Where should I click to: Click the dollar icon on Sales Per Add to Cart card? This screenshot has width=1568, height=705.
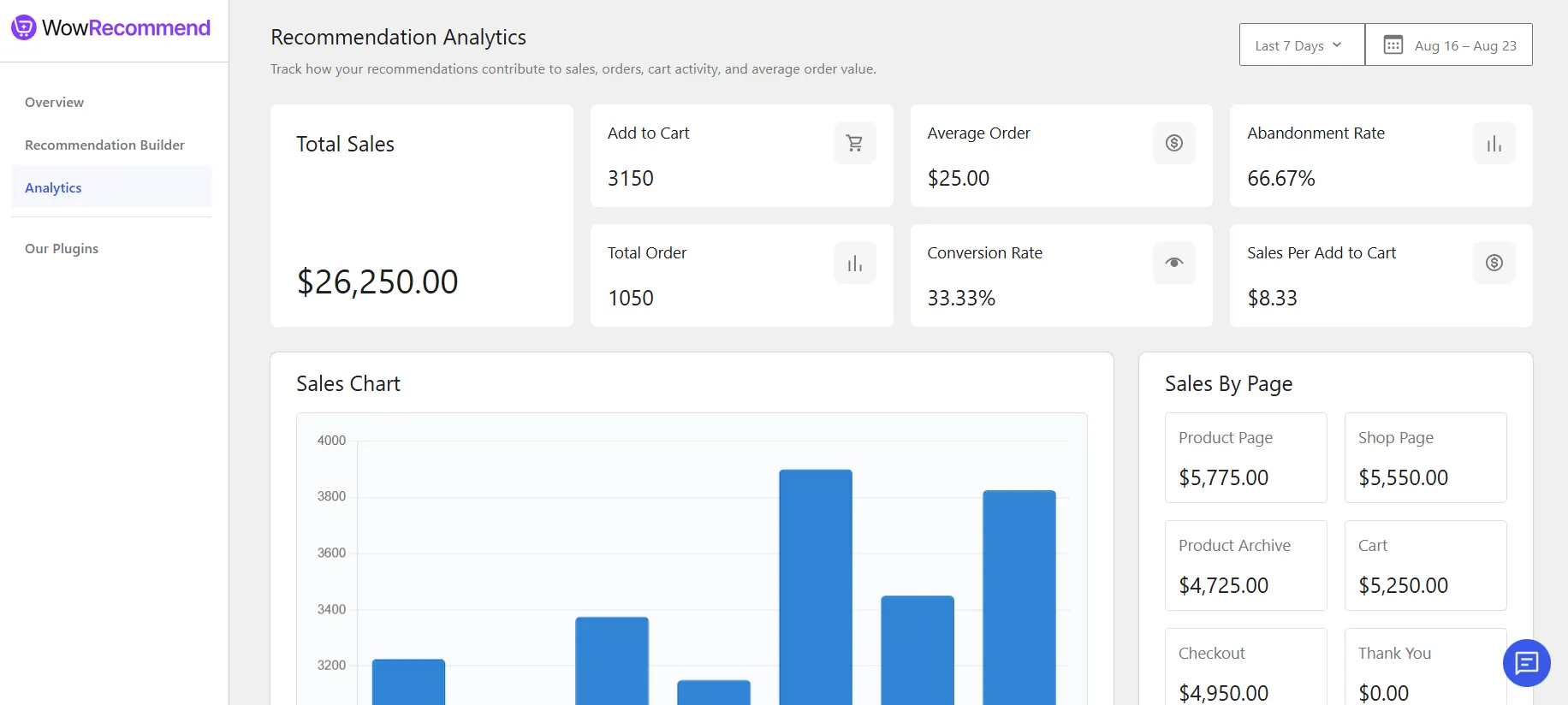tap(1494, 263)
